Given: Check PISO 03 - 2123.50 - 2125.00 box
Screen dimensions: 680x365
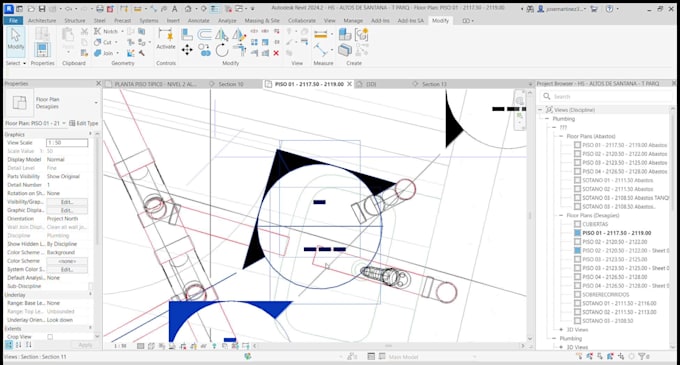Looking at the screenshot, I should point(577,259).
